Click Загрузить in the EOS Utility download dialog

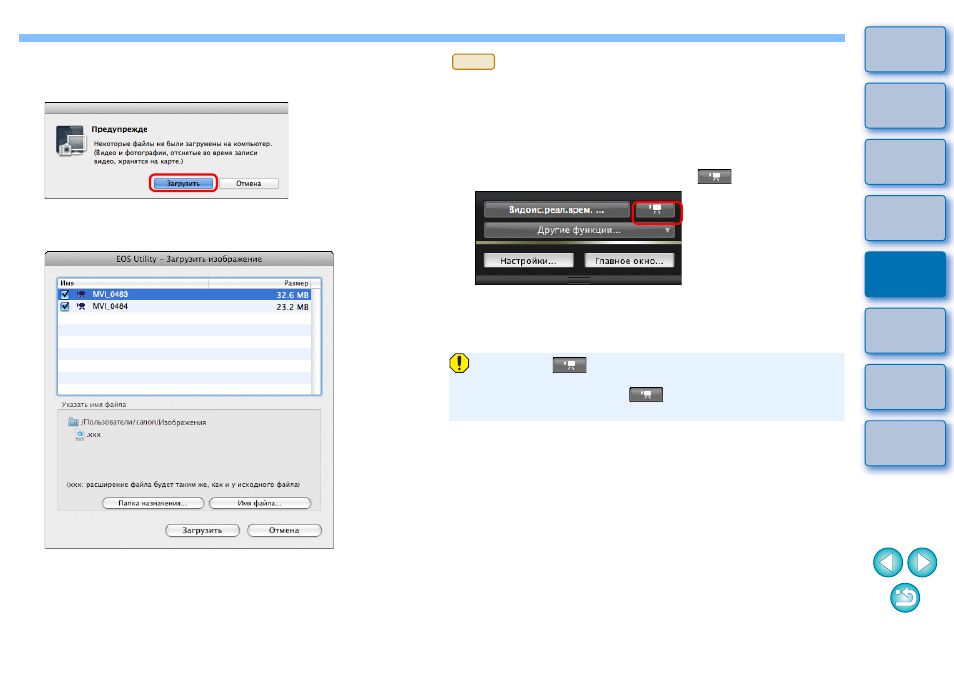(203, 530)
